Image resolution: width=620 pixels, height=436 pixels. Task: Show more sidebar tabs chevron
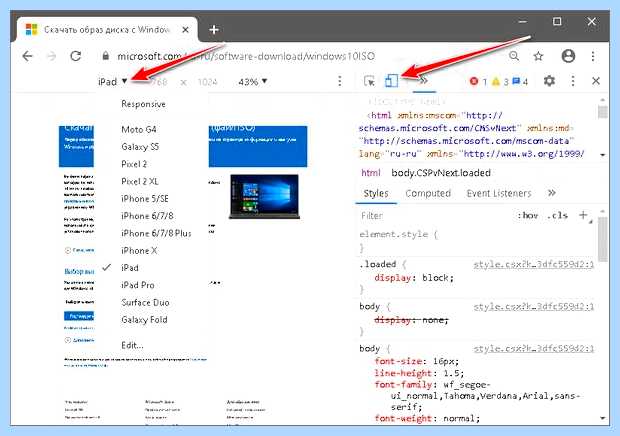(552, 193)
